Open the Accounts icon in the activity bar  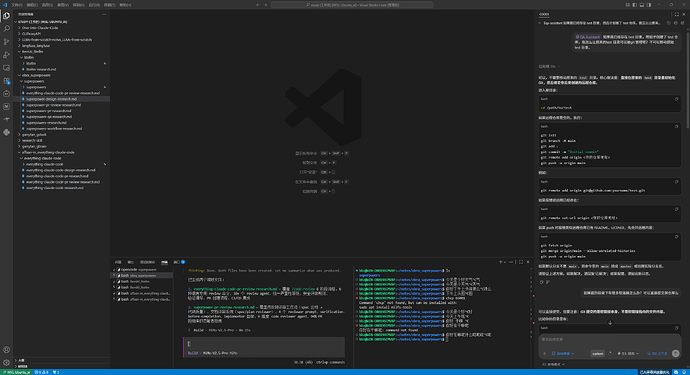click(6, 350)
